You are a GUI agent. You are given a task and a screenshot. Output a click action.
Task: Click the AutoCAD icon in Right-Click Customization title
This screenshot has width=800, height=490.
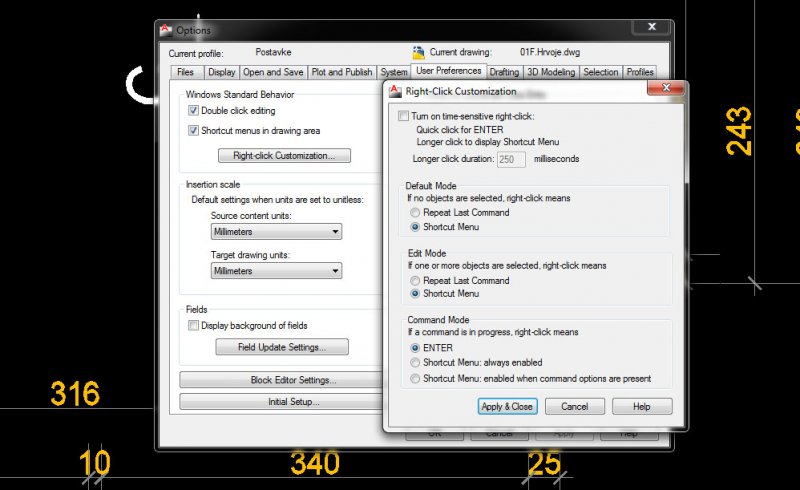[x=395, y=91]
